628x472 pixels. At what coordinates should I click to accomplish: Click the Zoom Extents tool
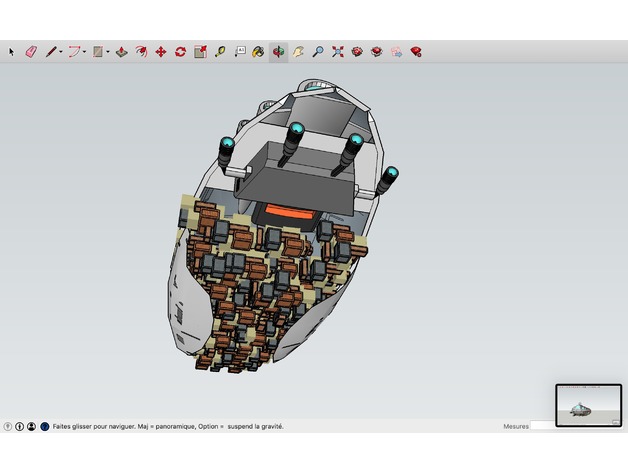338,52
